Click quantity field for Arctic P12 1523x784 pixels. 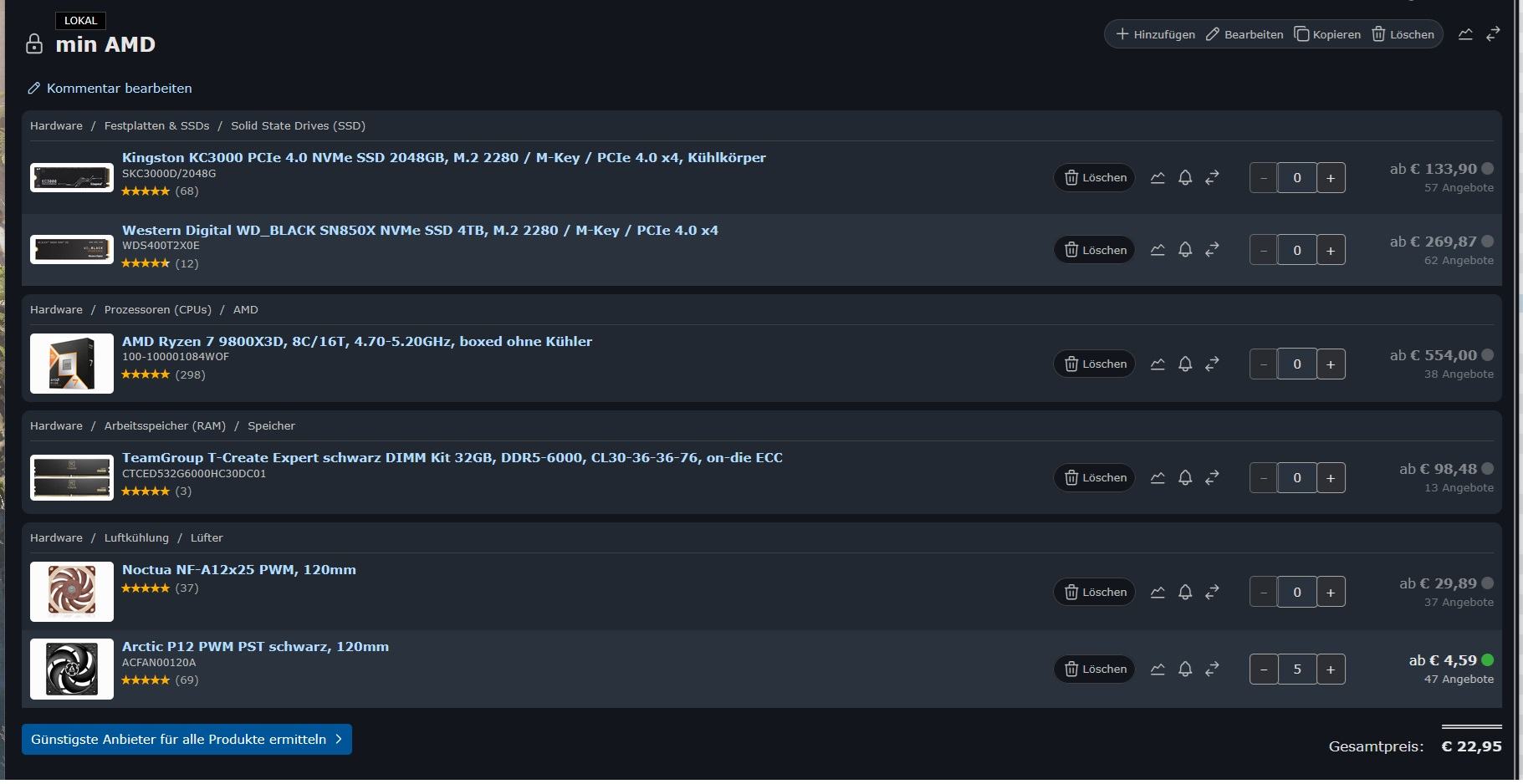[x=1297, y=669]
